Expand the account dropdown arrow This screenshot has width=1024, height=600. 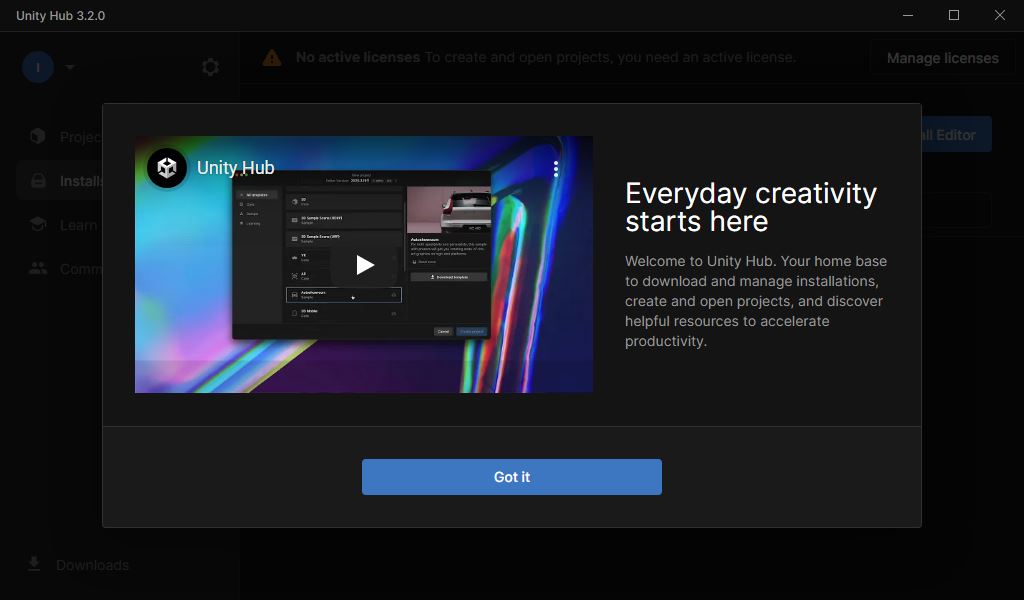point(70,67)
